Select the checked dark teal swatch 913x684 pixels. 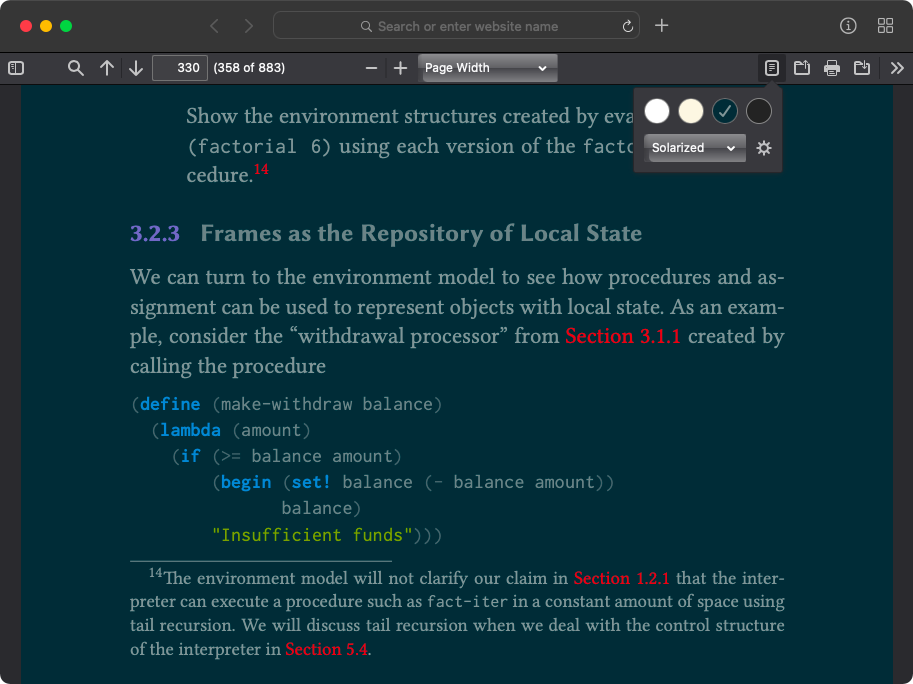tap(724, 111)
